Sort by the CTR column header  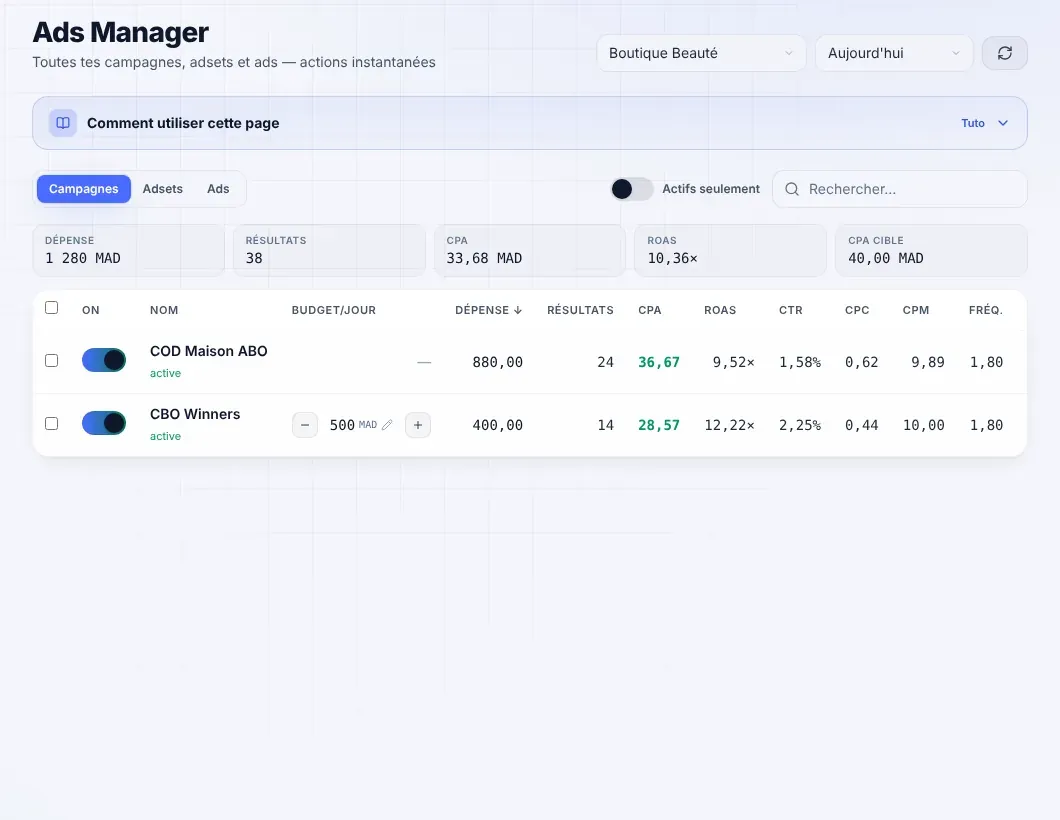[x=790, y=310]
